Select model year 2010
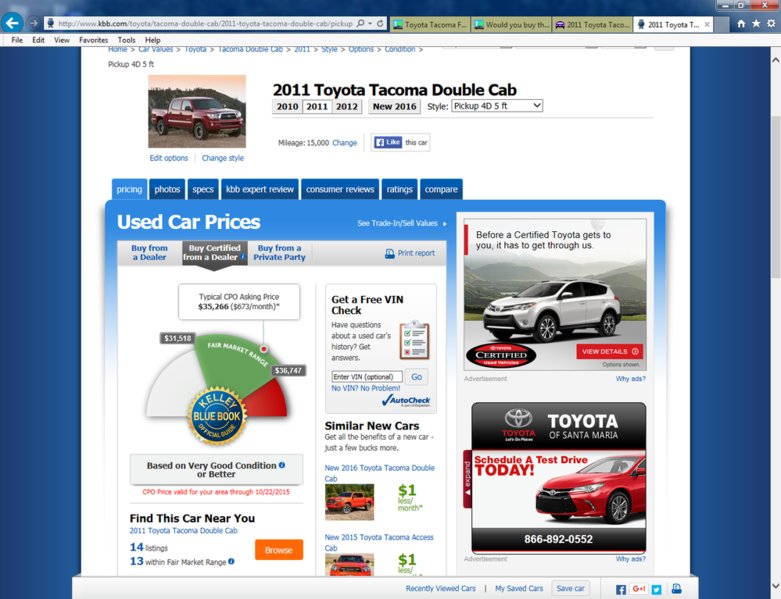 pos(287,107)
